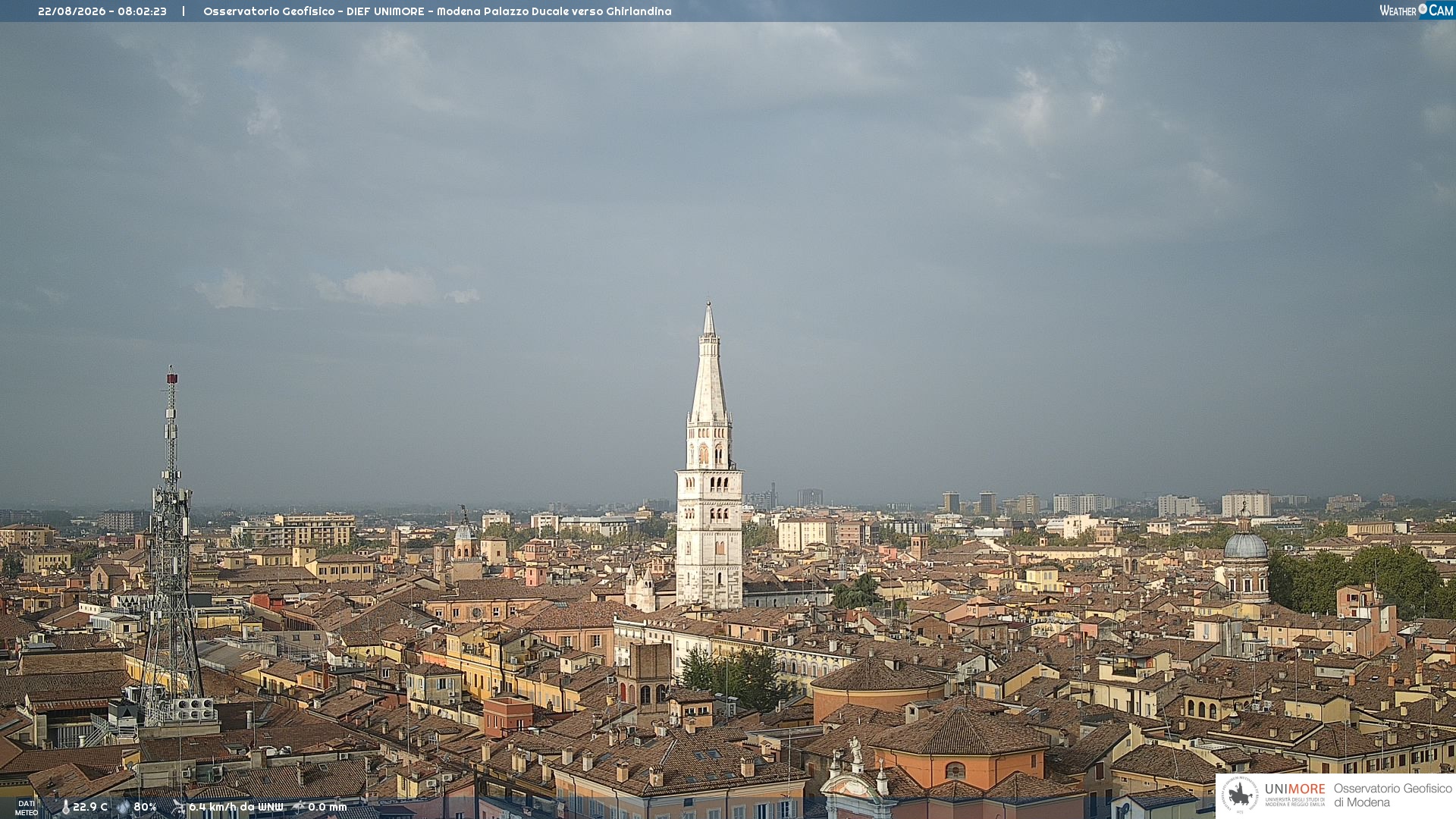Click the 0.0 mm rainfall reading
The image size is (1456, 819).
point(328,807)
